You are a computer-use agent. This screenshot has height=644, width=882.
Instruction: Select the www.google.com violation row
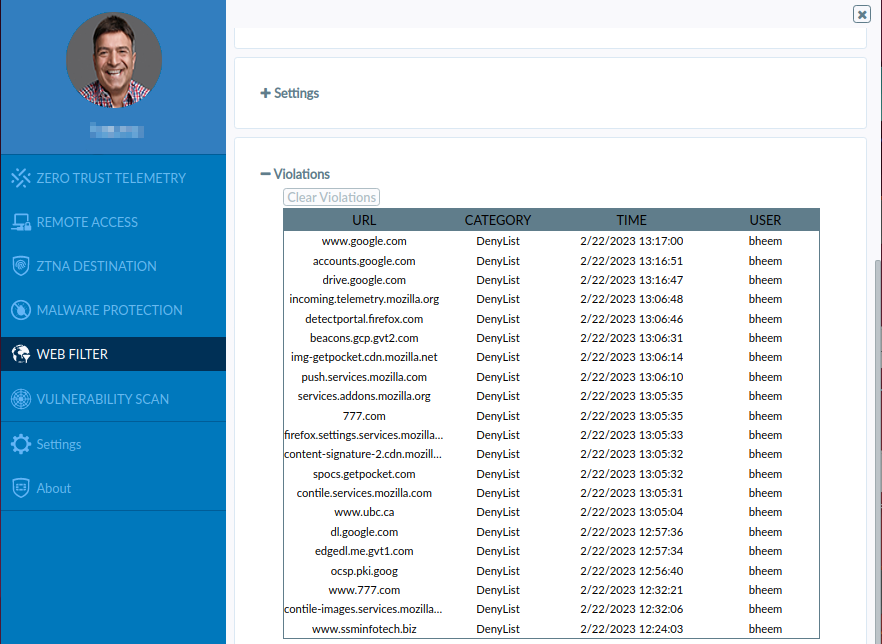(x=364, y=241)
